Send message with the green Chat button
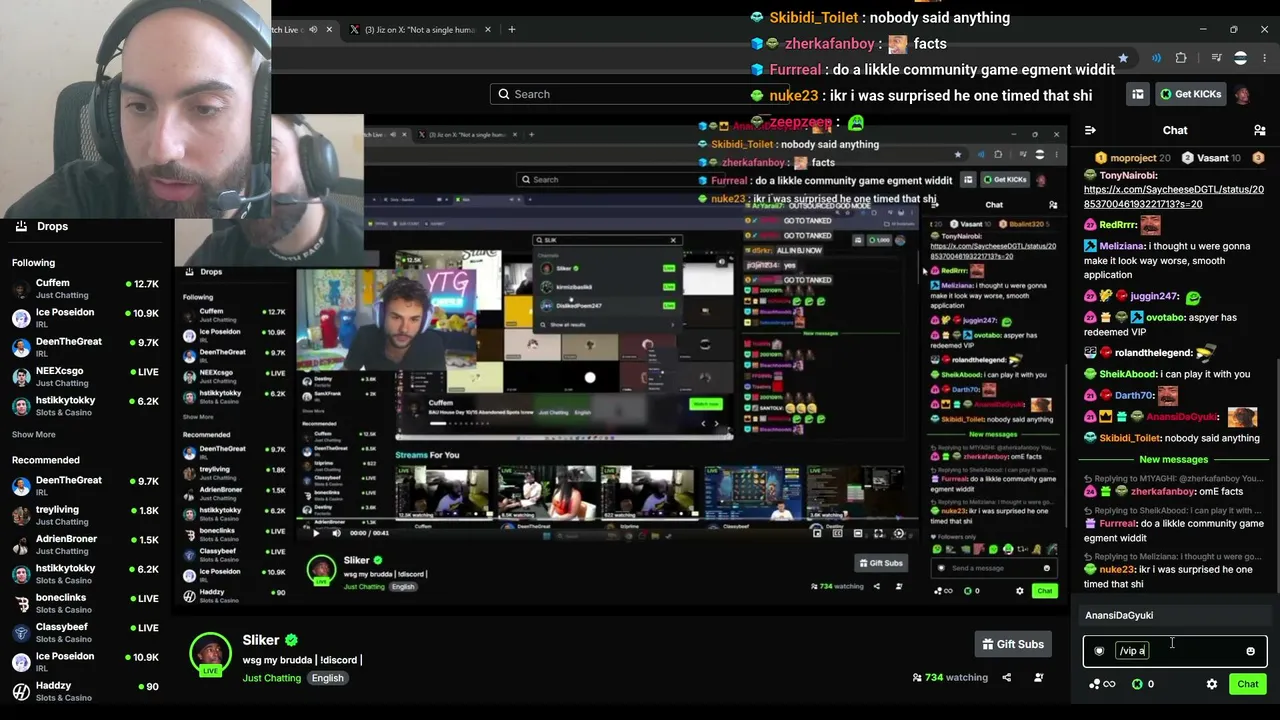The width and height of the screenshot is (1280, 720). pyautogui.click(x=1248, y=684)
